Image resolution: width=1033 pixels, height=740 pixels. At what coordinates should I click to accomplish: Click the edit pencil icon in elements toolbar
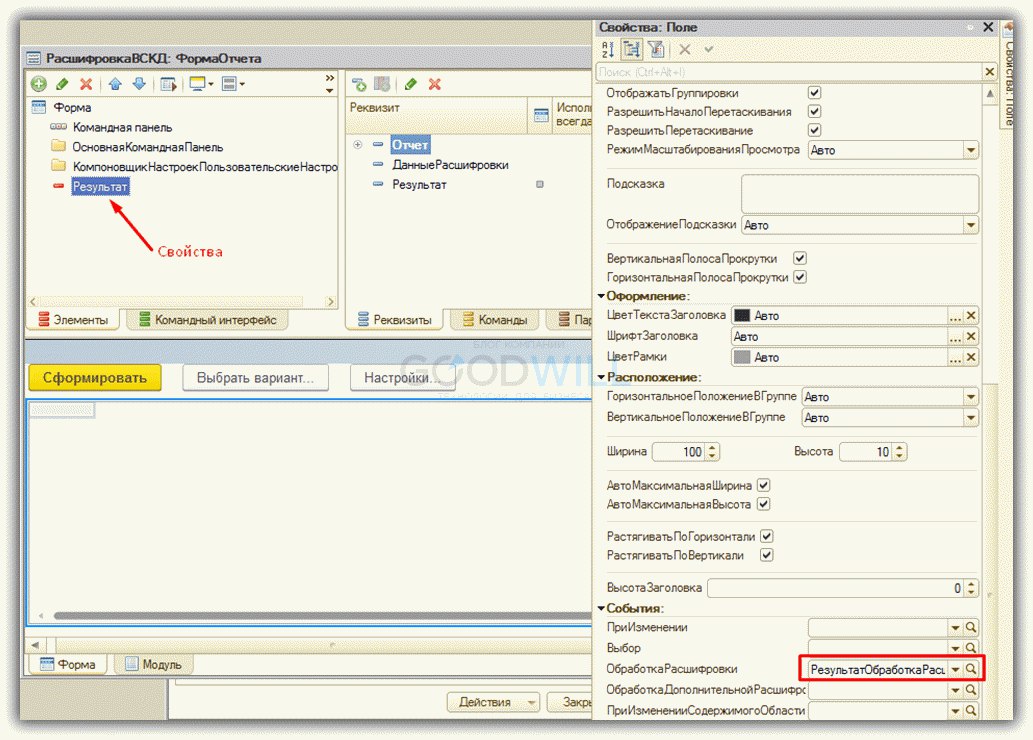(x=63, y=84)
